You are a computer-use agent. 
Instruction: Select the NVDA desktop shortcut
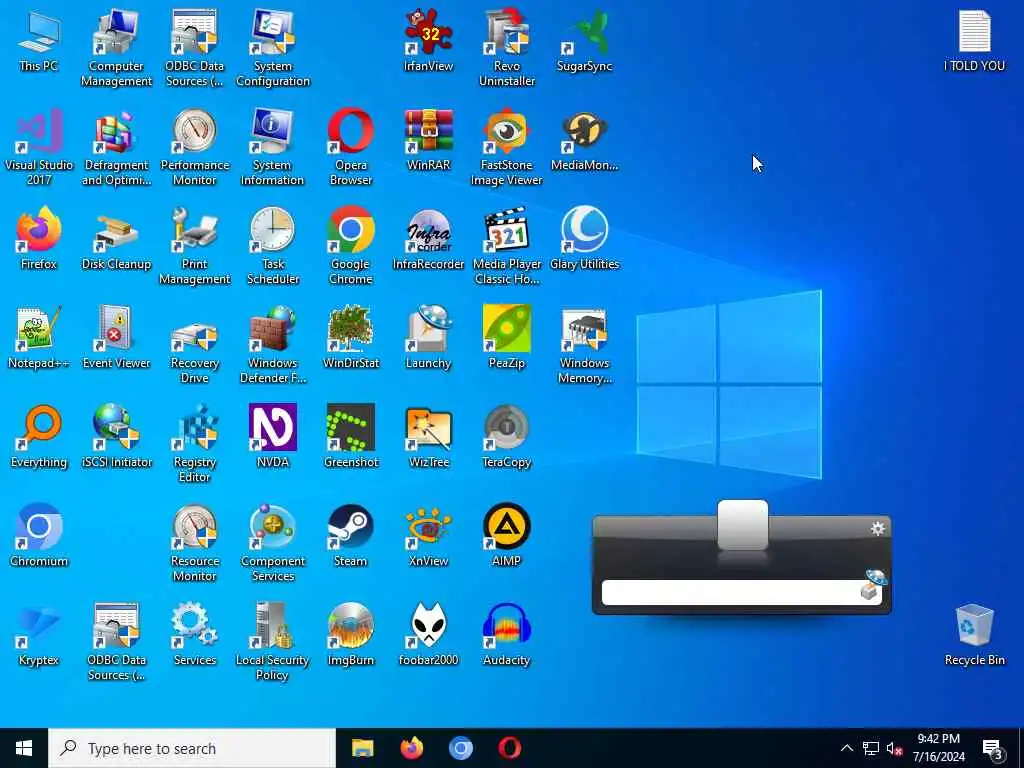(x=272, y=437)
